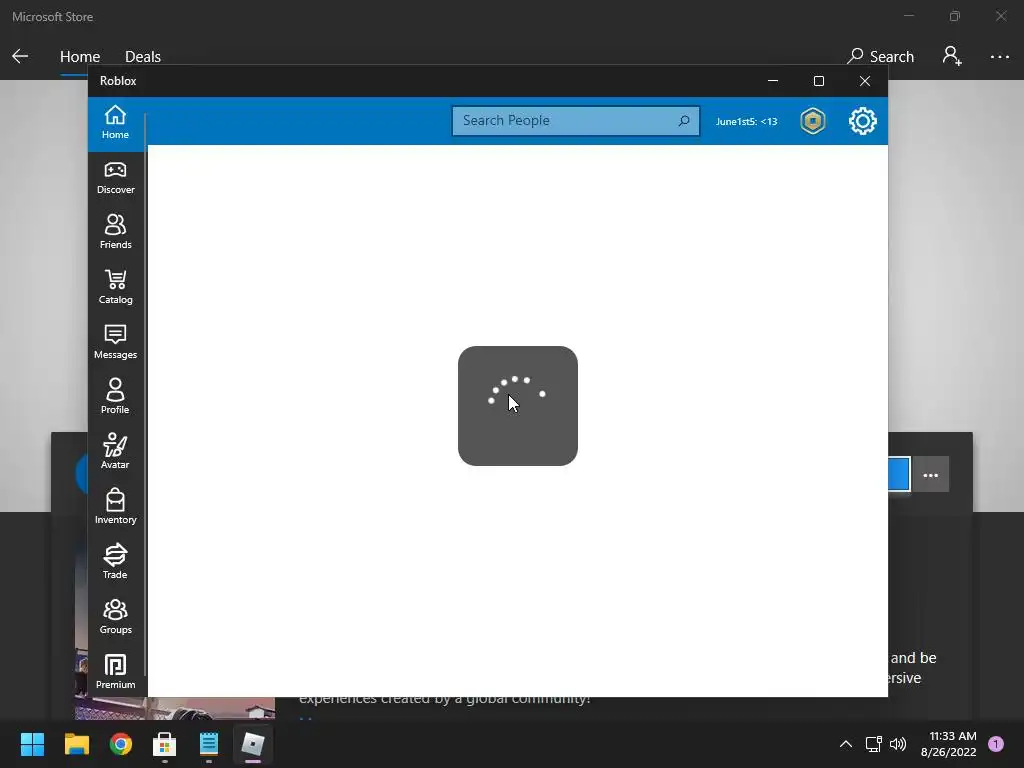1024x768 pixels.
Task: Open the taskbar clock and date
Action: click(x=948, y=744)
